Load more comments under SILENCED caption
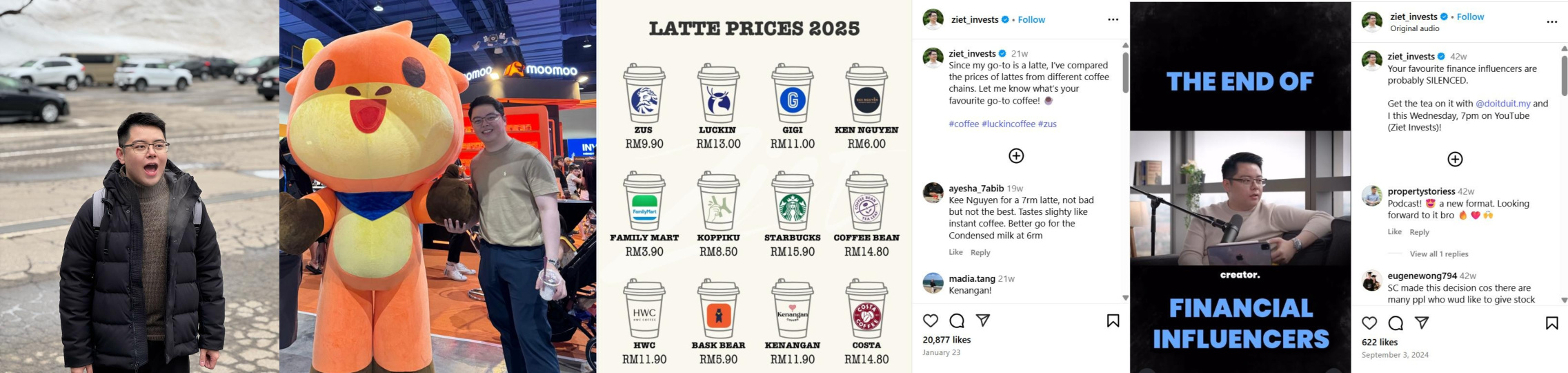 pos(1455,159)
